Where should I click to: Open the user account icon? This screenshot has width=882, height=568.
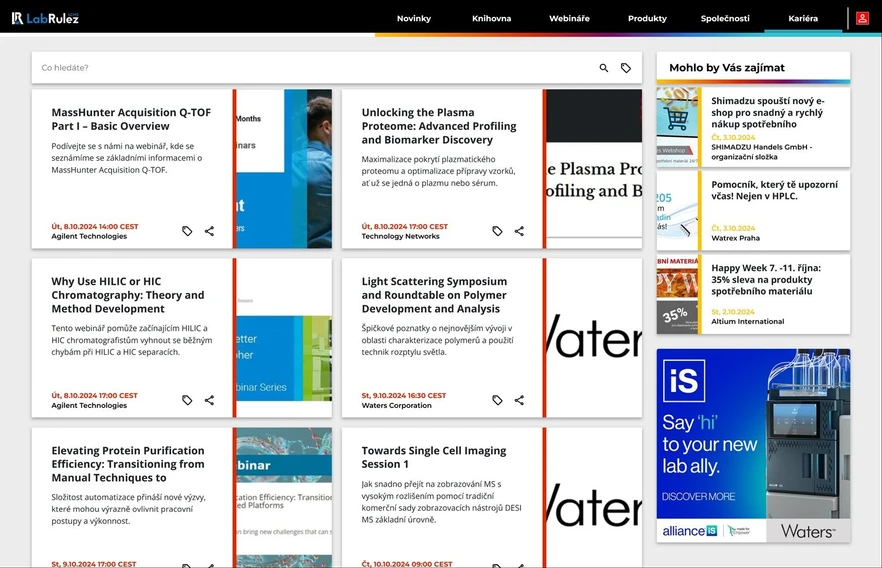click(x=862, y=18)
